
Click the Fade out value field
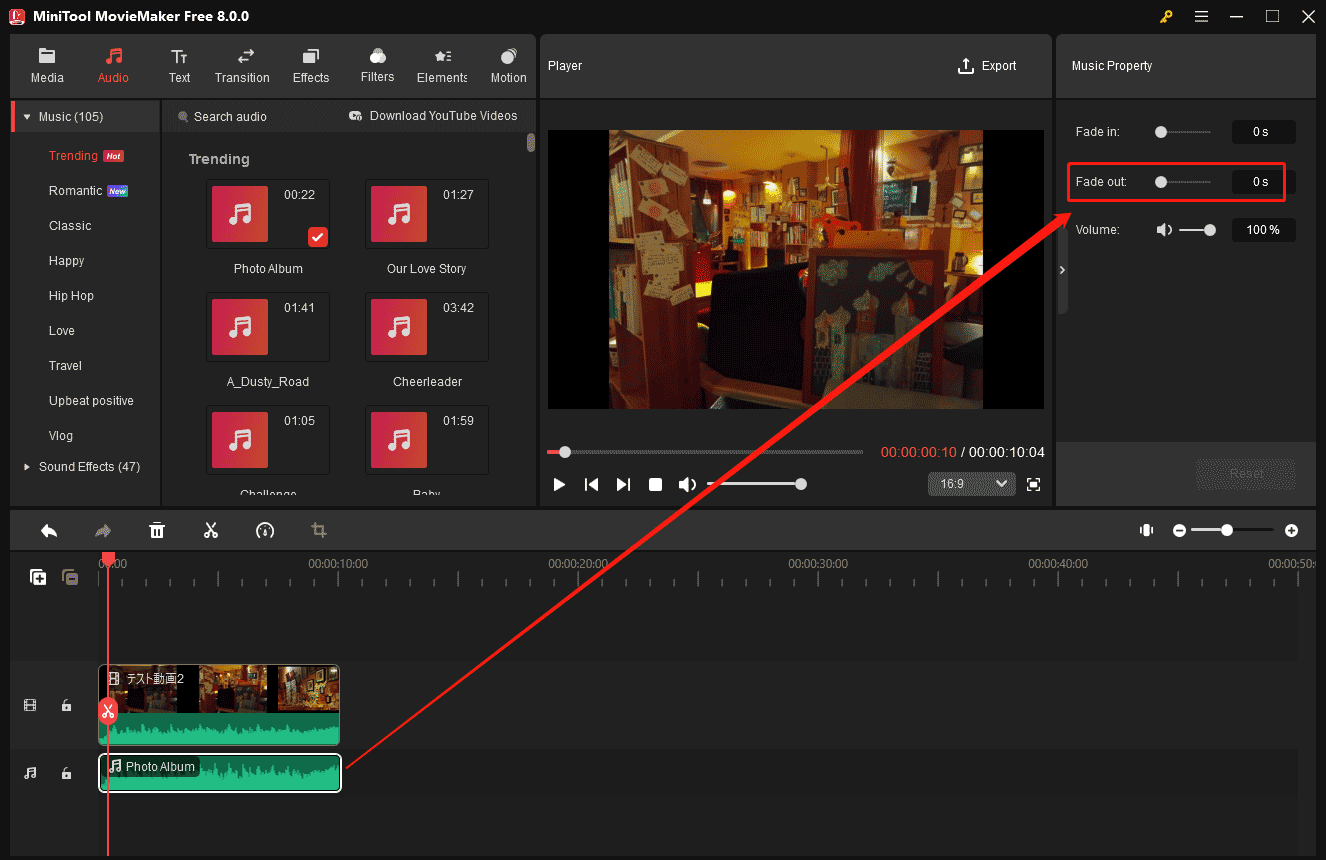tap(1263, 182)
